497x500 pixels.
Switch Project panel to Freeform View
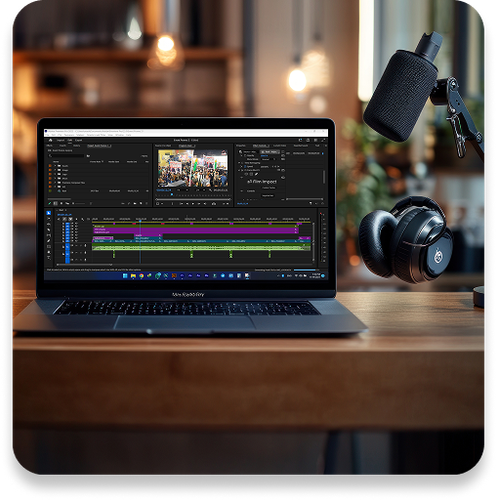tap(67, 203)
